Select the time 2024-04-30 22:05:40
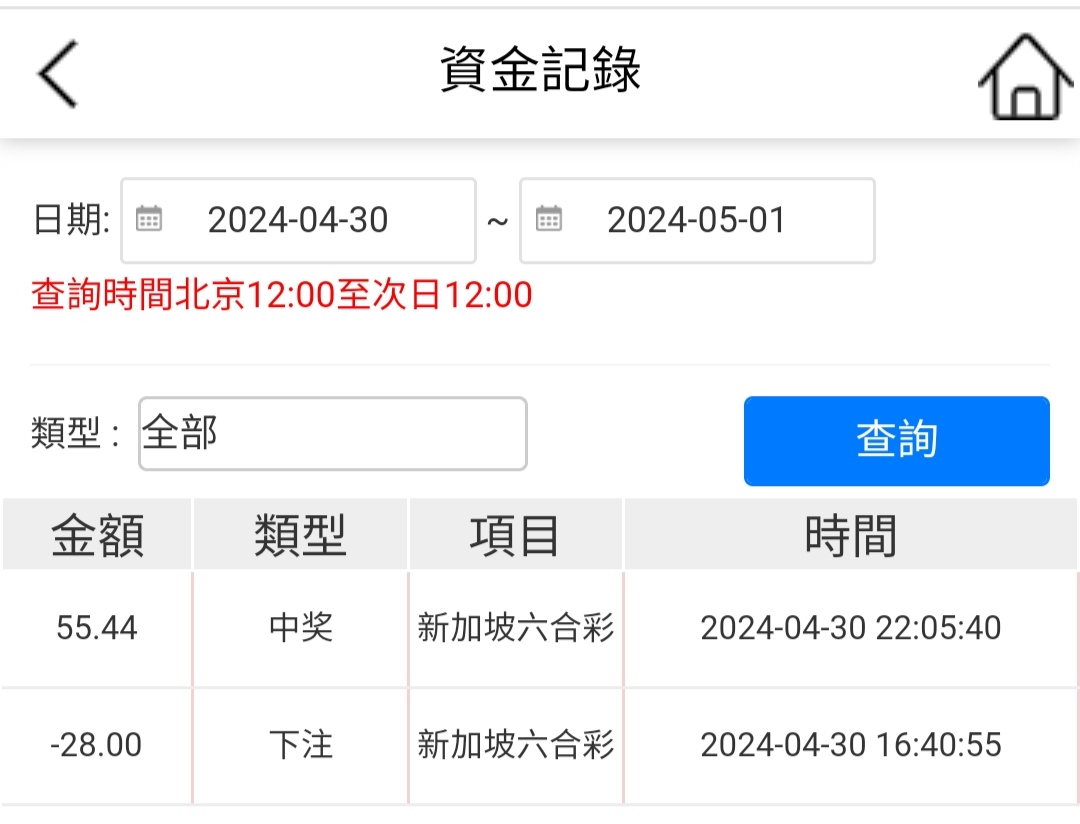Viewport: 1080px width, 824px height. pos(851,628)
